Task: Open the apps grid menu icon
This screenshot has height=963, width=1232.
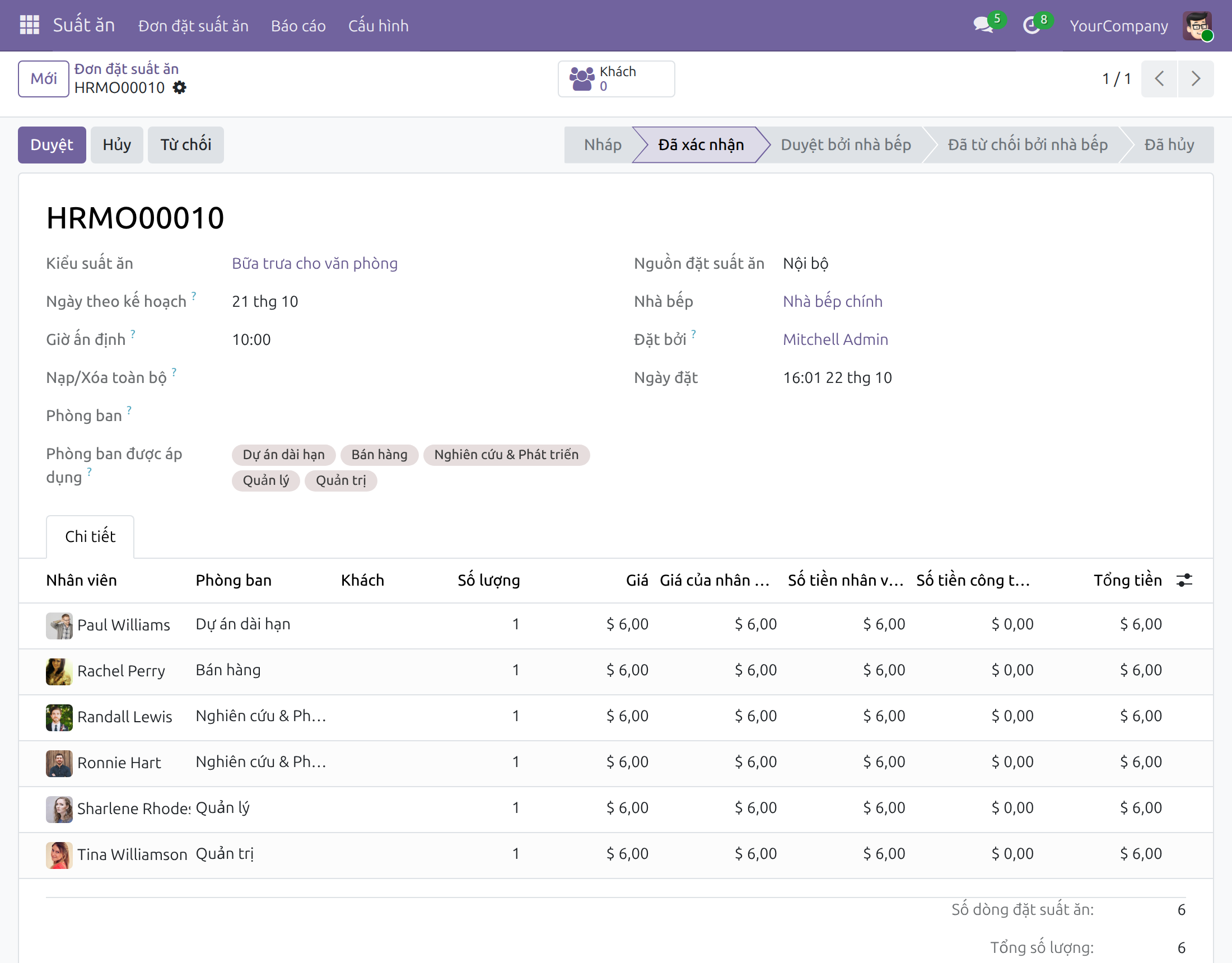Action: click(29, 25)
